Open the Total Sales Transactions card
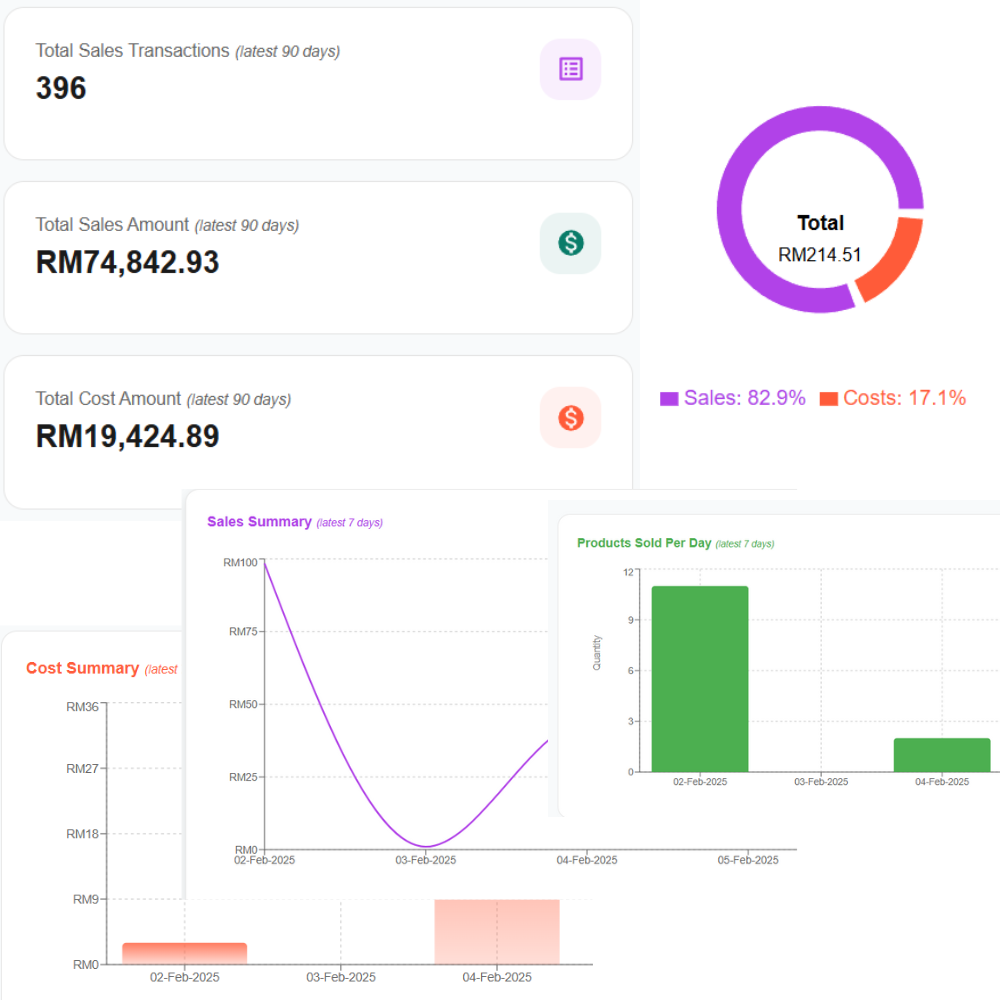Screen dimensions: 1000x1000 pyautogui.click(x=318, y=80)
